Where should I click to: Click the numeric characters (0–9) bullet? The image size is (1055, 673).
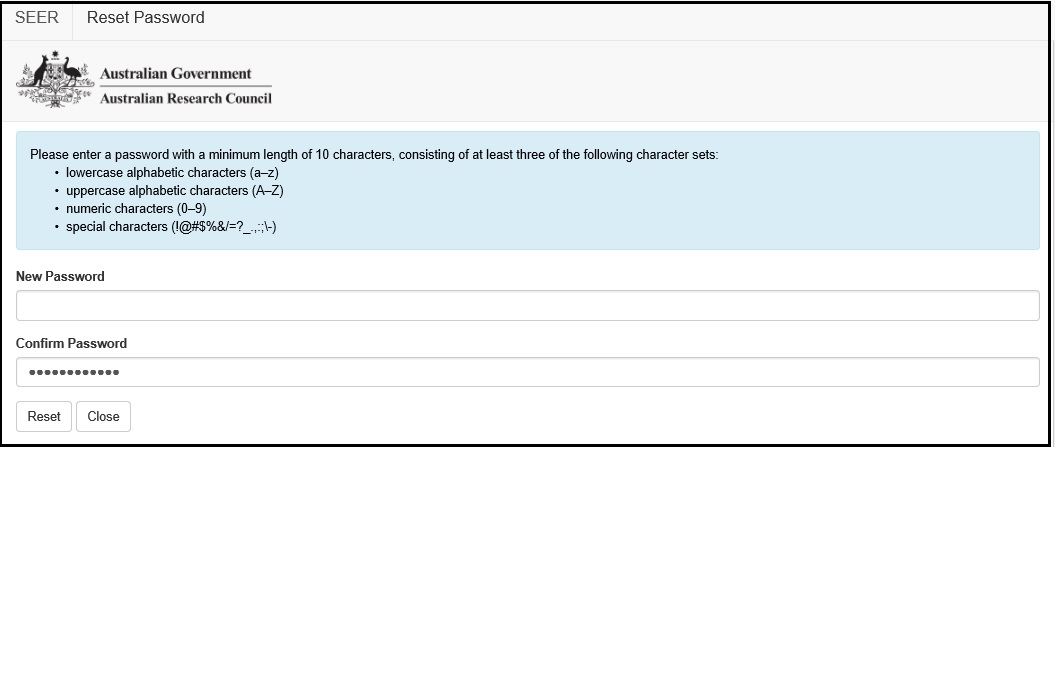pos(136,209)
